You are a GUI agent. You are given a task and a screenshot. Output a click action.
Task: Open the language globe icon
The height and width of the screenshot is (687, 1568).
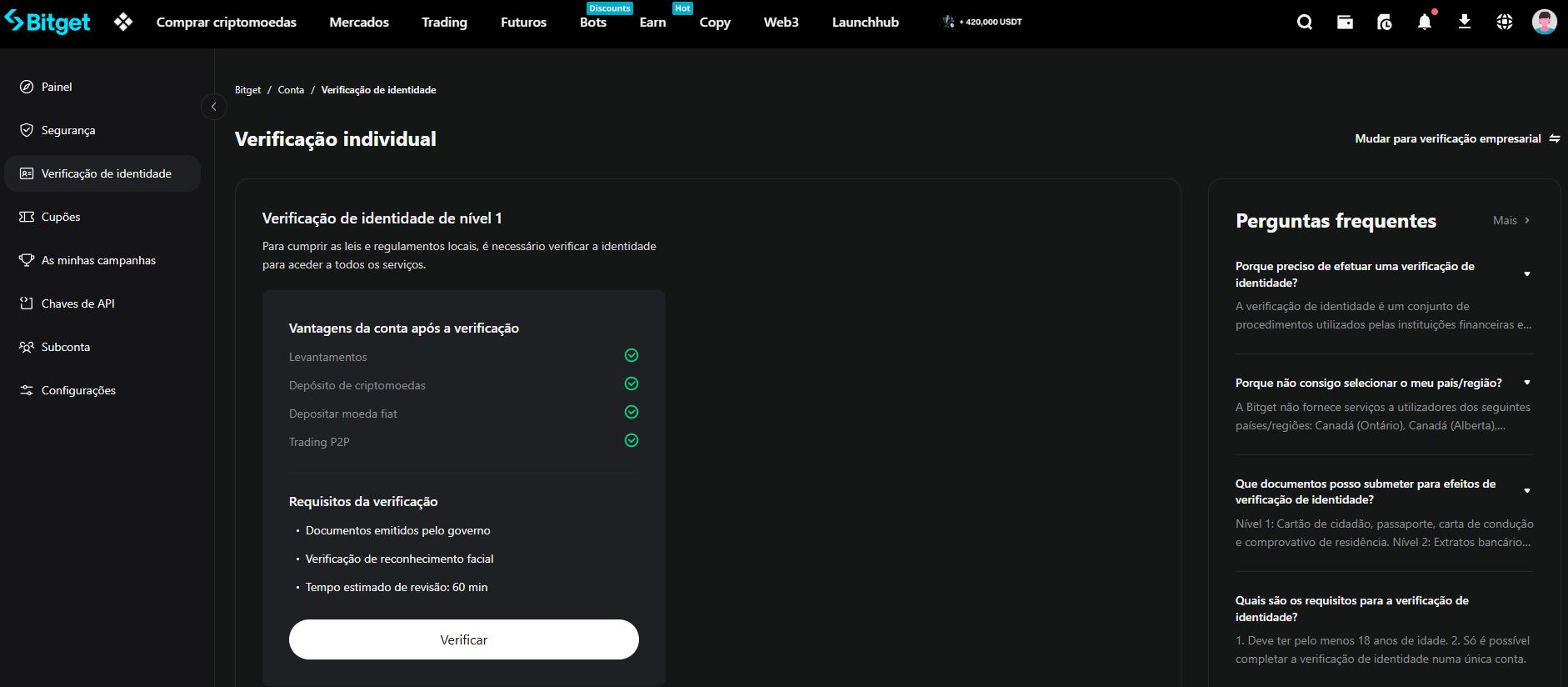(1505, 23)
